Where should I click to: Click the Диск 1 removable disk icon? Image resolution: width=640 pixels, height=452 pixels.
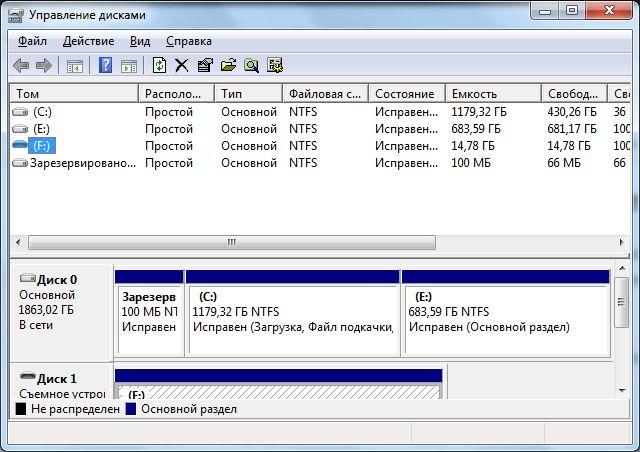click(x=28, y=376)
